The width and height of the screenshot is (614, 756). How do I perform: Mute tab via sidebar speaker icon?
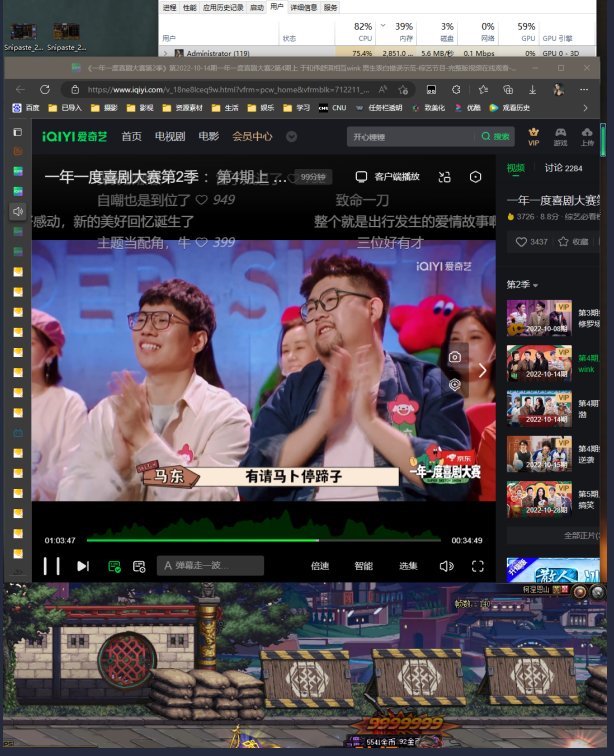18,211
